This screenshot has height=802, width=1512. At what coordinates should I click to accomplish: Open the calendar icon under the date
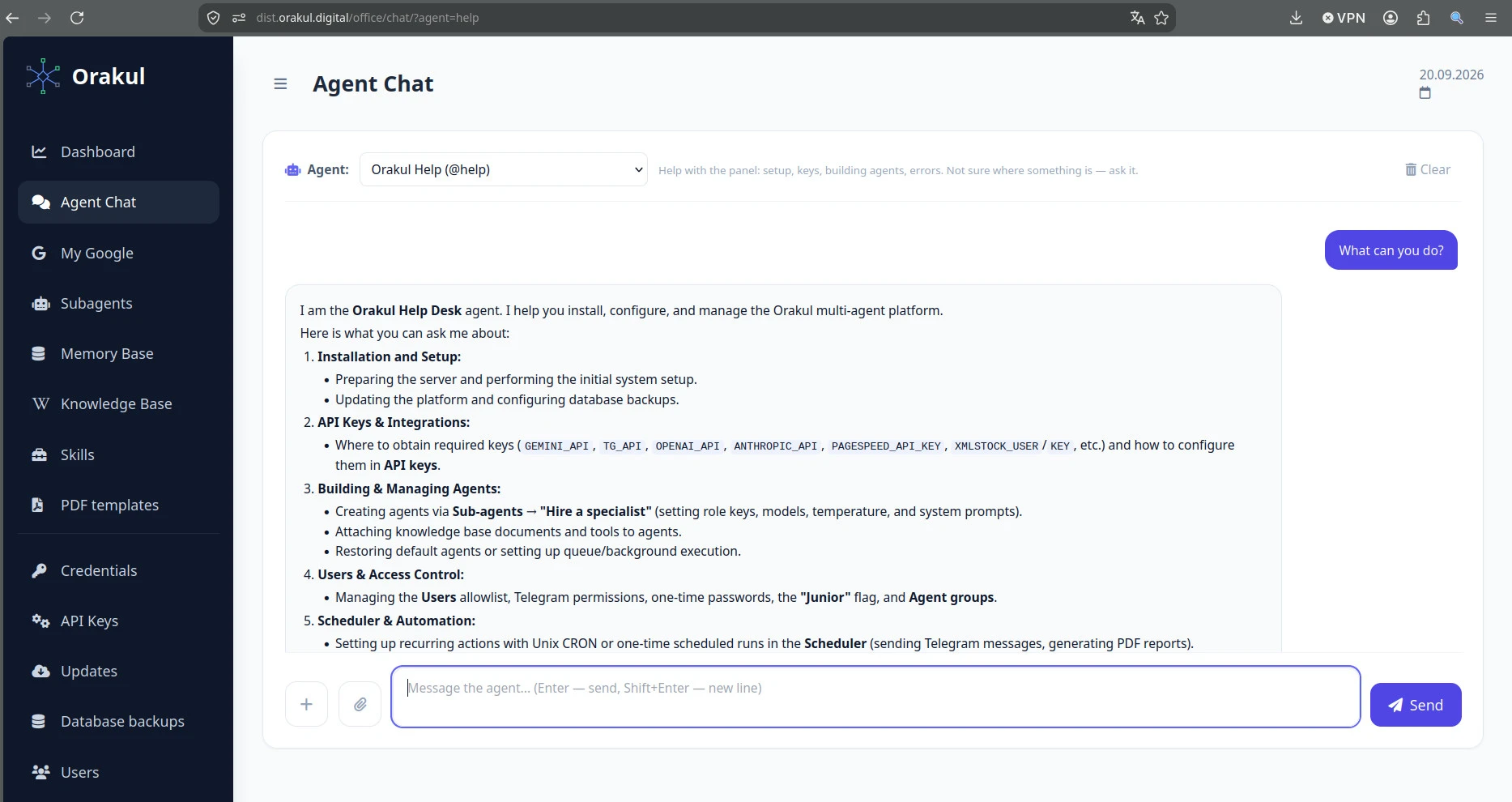point(1425,93)
